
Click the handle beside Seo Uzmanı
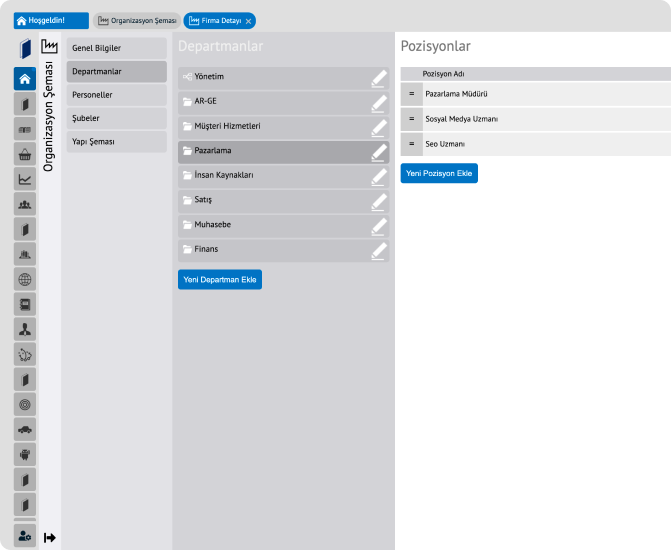point(412,144)
